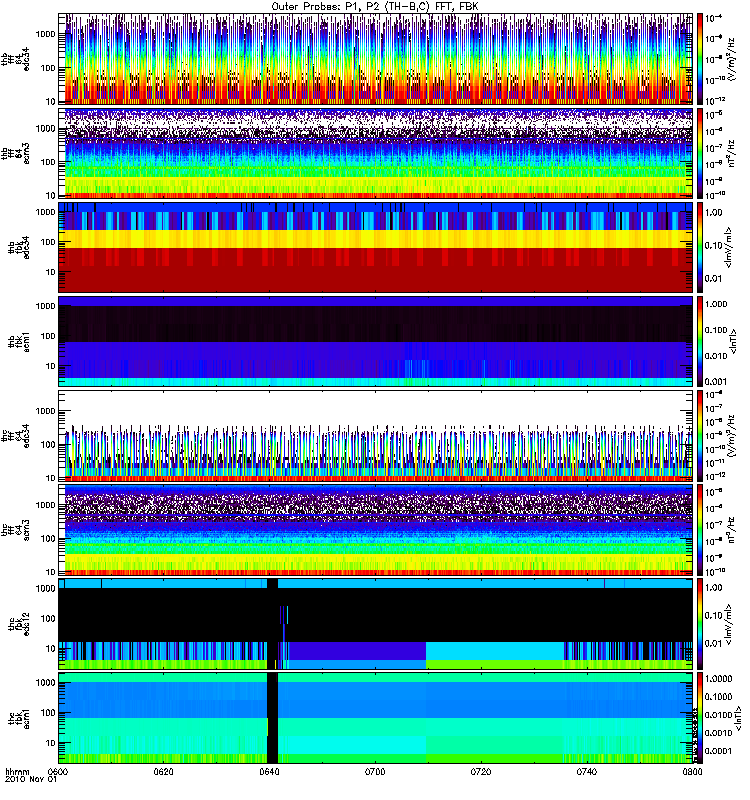
Task: Click the 'thc fff 64 scm3' y-axis label
Action: click(16, 530)
